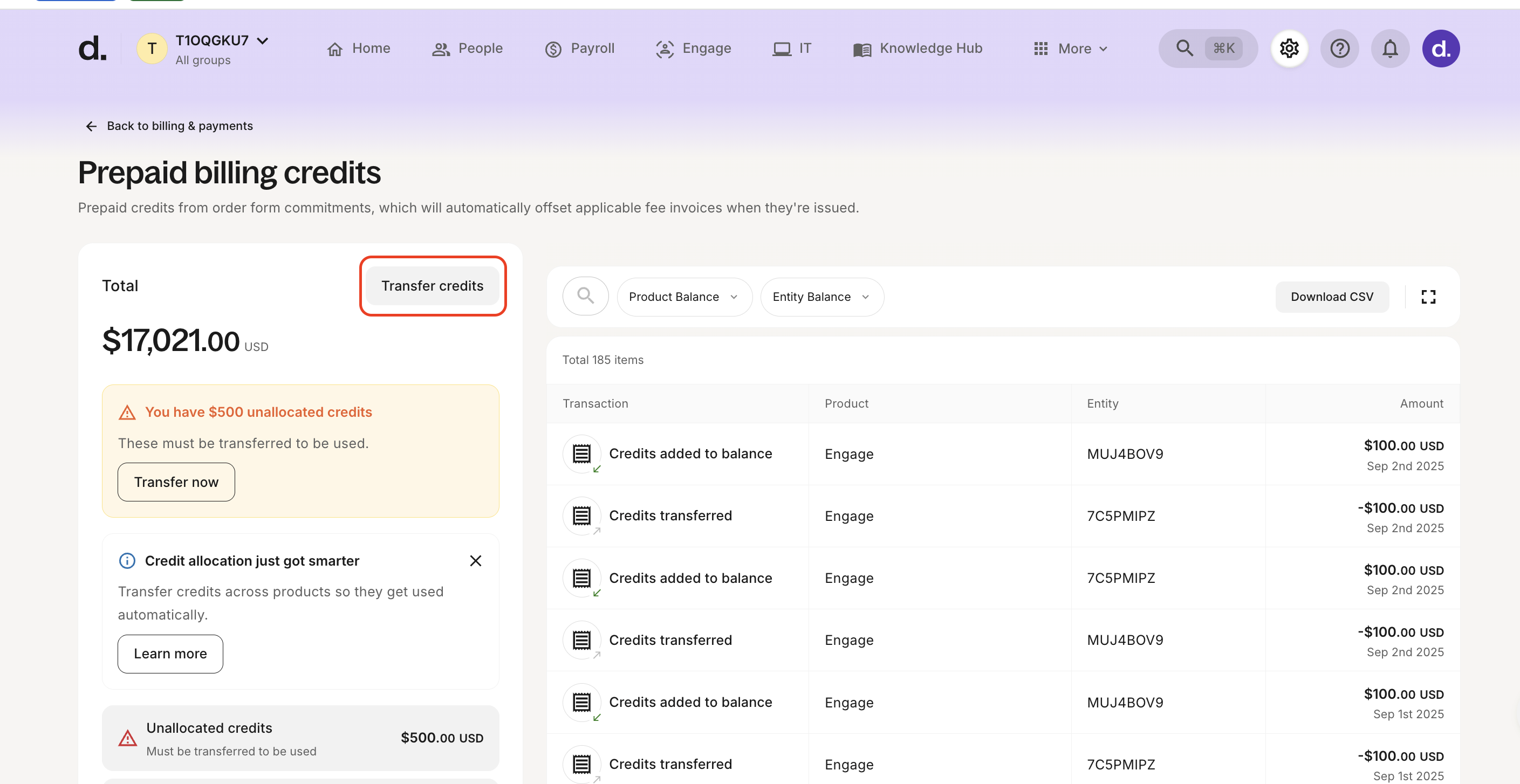Click the profile avatar in top right
1520x784 pixels.
pos(1440,49)
